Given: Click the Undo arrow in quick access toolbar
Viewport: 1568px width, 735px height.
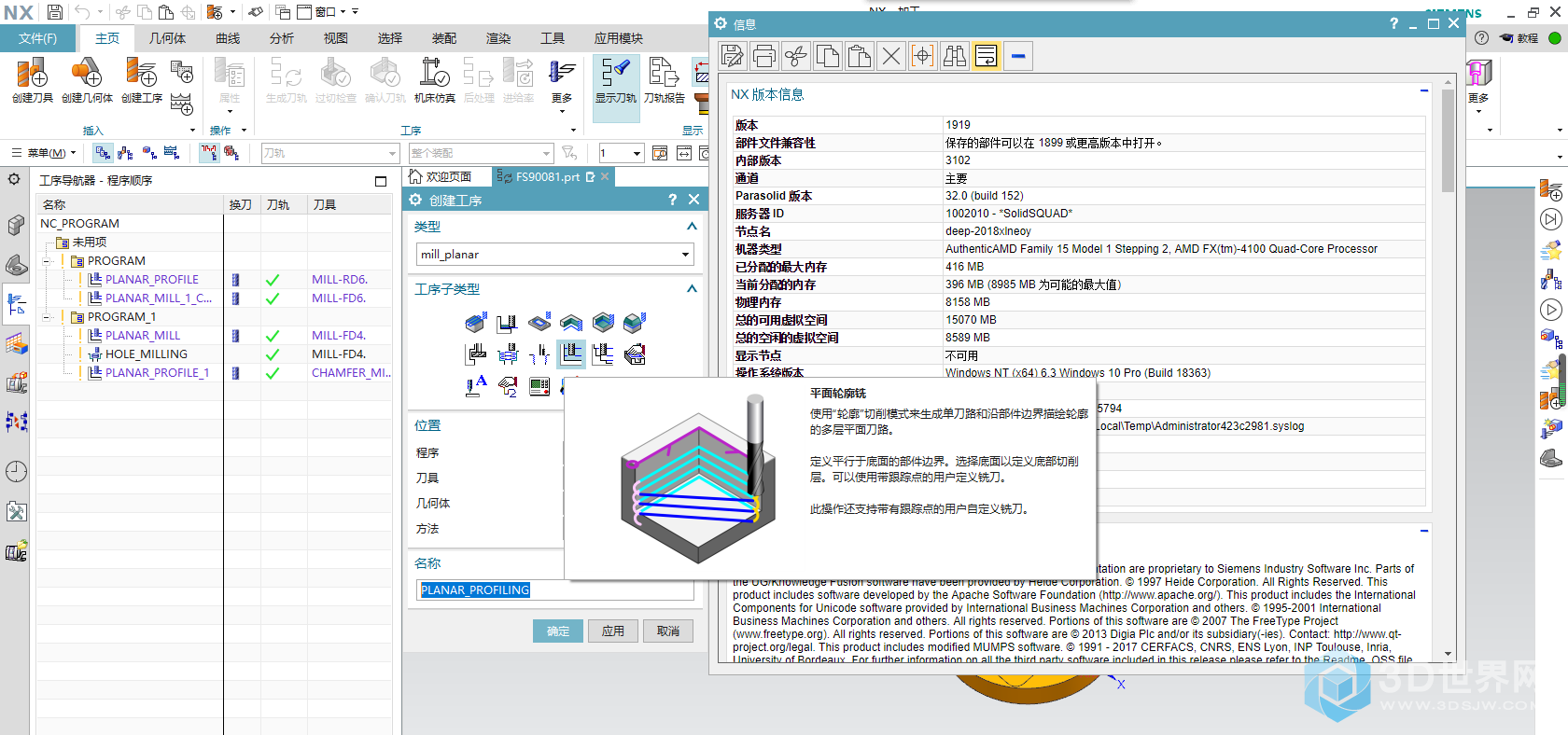Looking at the screenshot, I should tap(82, 12).
